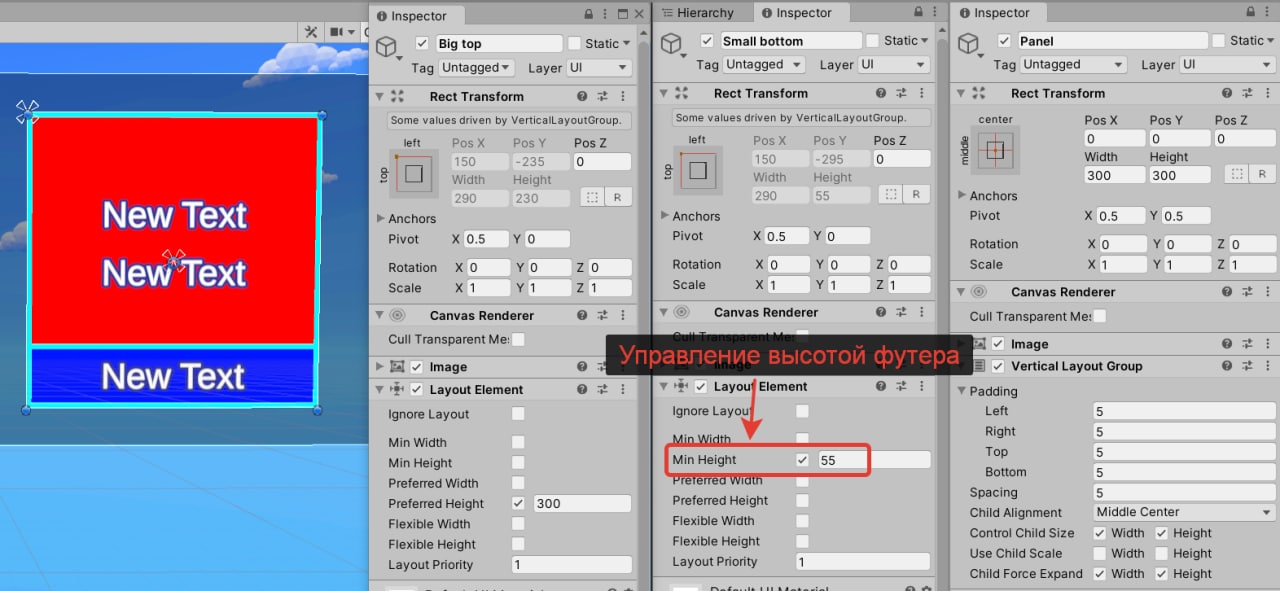Image resolution: width=1280 pixels, height=591 pixels.
Task: Open Panel Vertical Layout Group preset icon
Action: pos(1249,366)
